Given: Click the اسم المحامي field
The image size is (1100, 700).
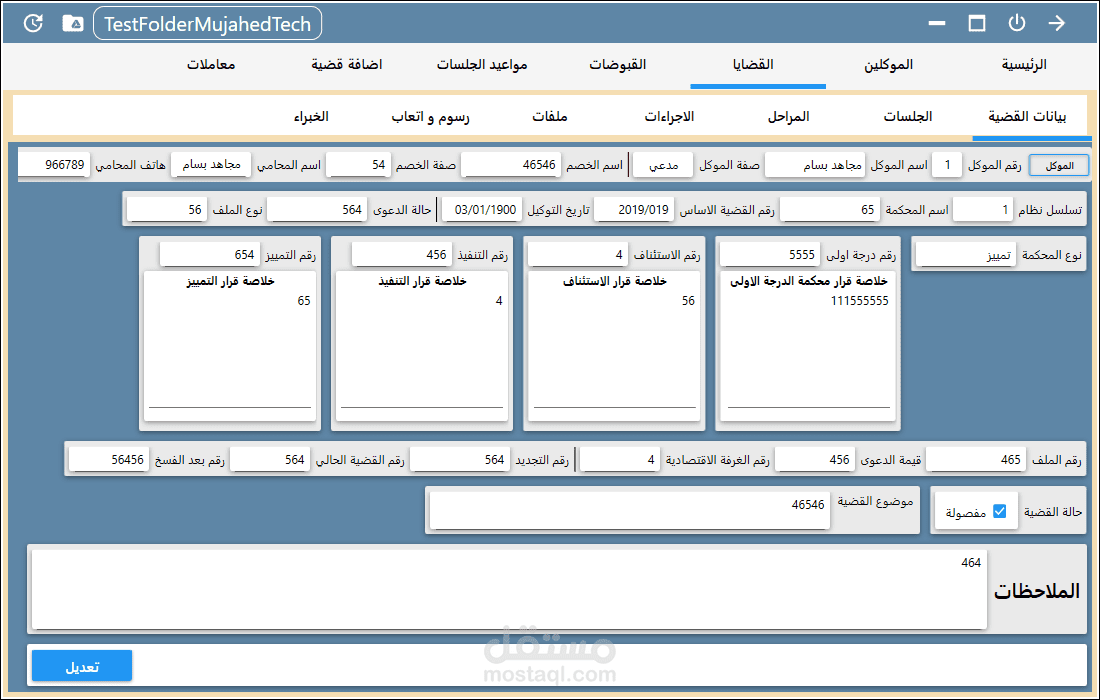Looking at the screenshot, I should click(211, 165).
